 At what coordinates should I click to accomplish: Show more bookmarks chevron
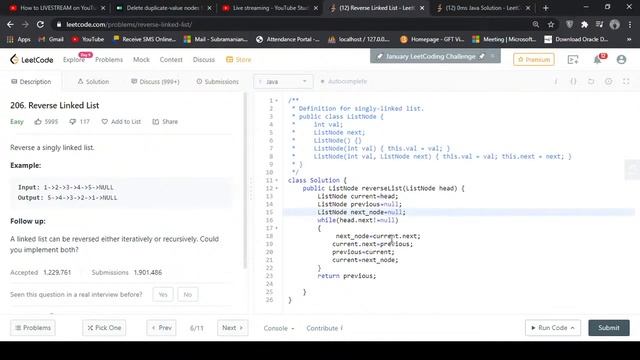pos(629,39)
